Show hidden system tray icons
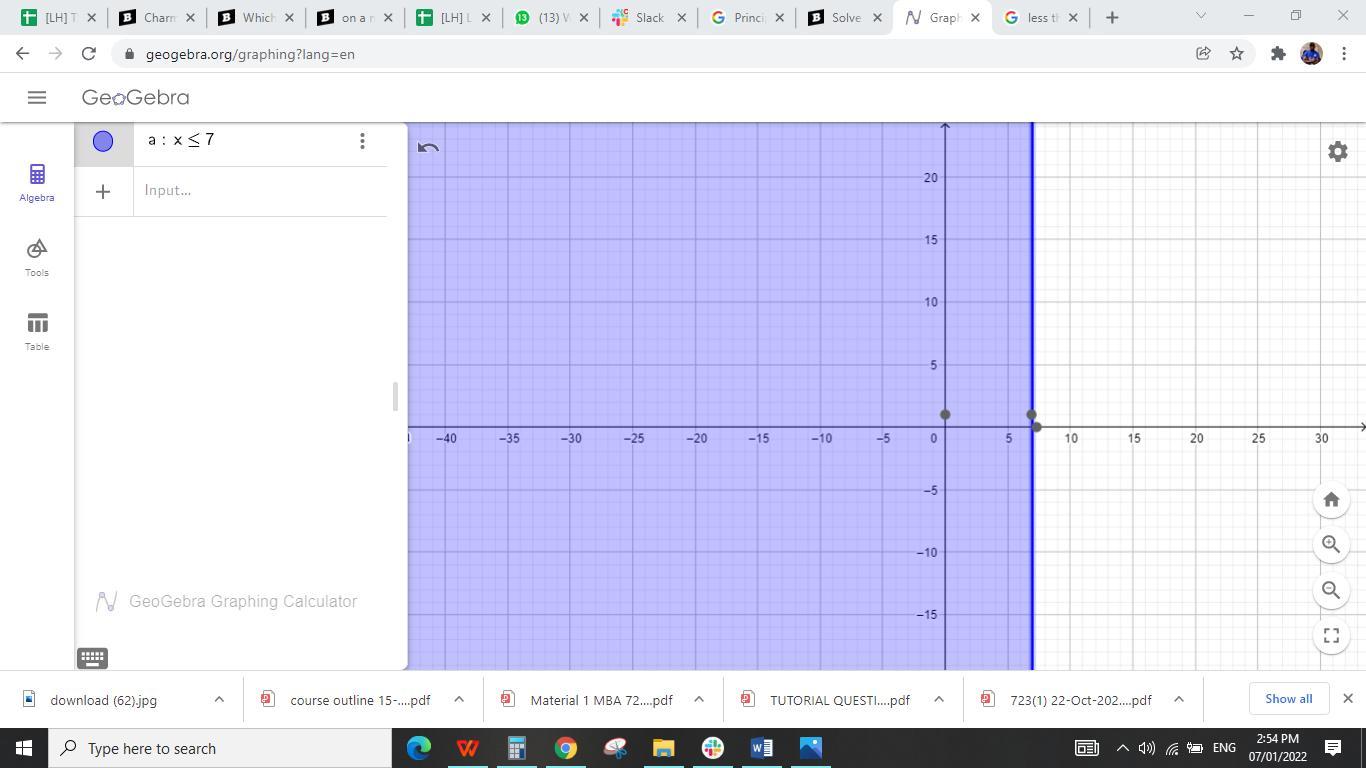Viewport: 1366px width, 768px height. tap(1122, 748)
